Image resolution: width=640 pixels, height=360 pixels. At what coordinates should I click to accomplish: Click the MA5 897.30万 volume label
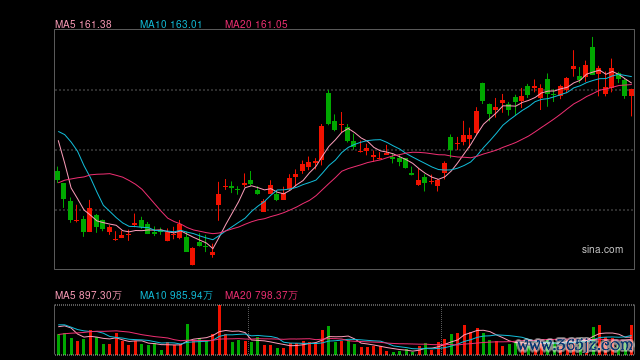[x=89, y=295]
